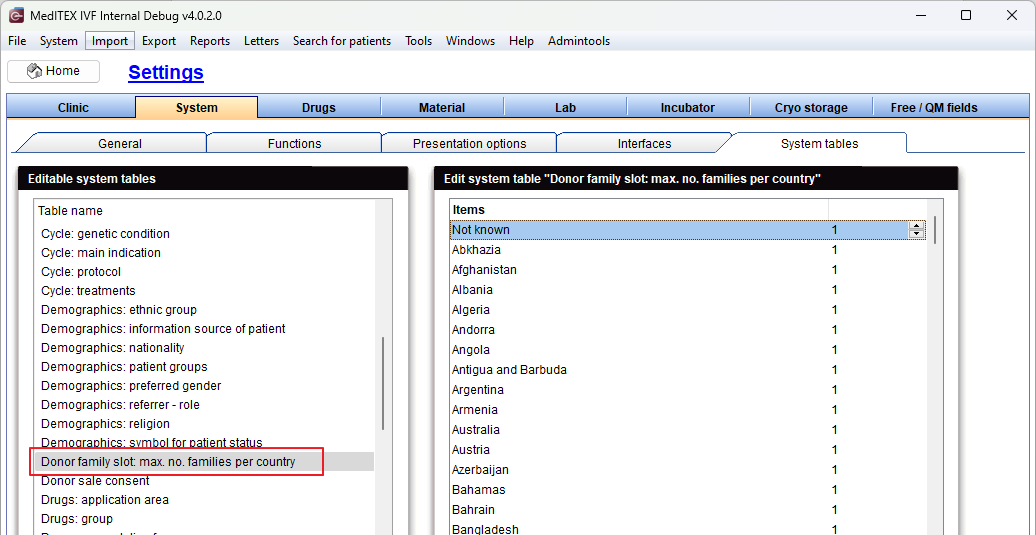Select 'Donor family slot: max. no. families per country'
Viewport: 1036px width, 535px height.
click(205, 462)
